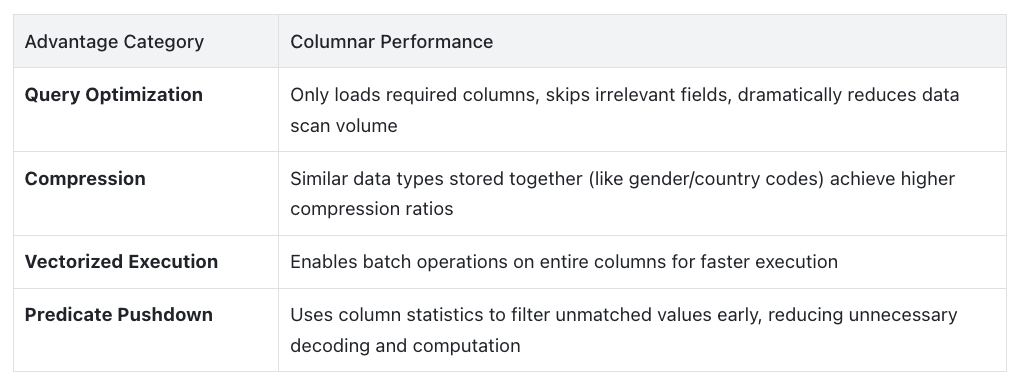Click the 'scan volume' text line
This screenshot has height=382, width=1016.
click(x=343, y=126)
